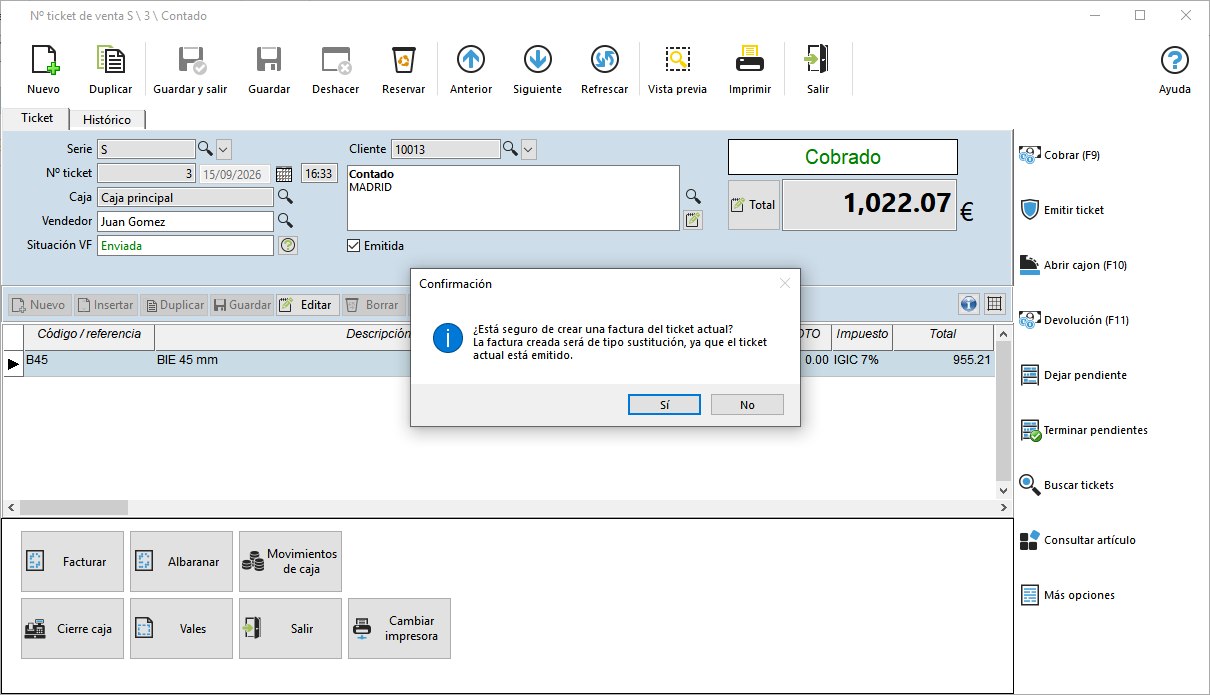Open Movimientos de caja
The image size is (1210, 695).
click(x=290, y=562)
